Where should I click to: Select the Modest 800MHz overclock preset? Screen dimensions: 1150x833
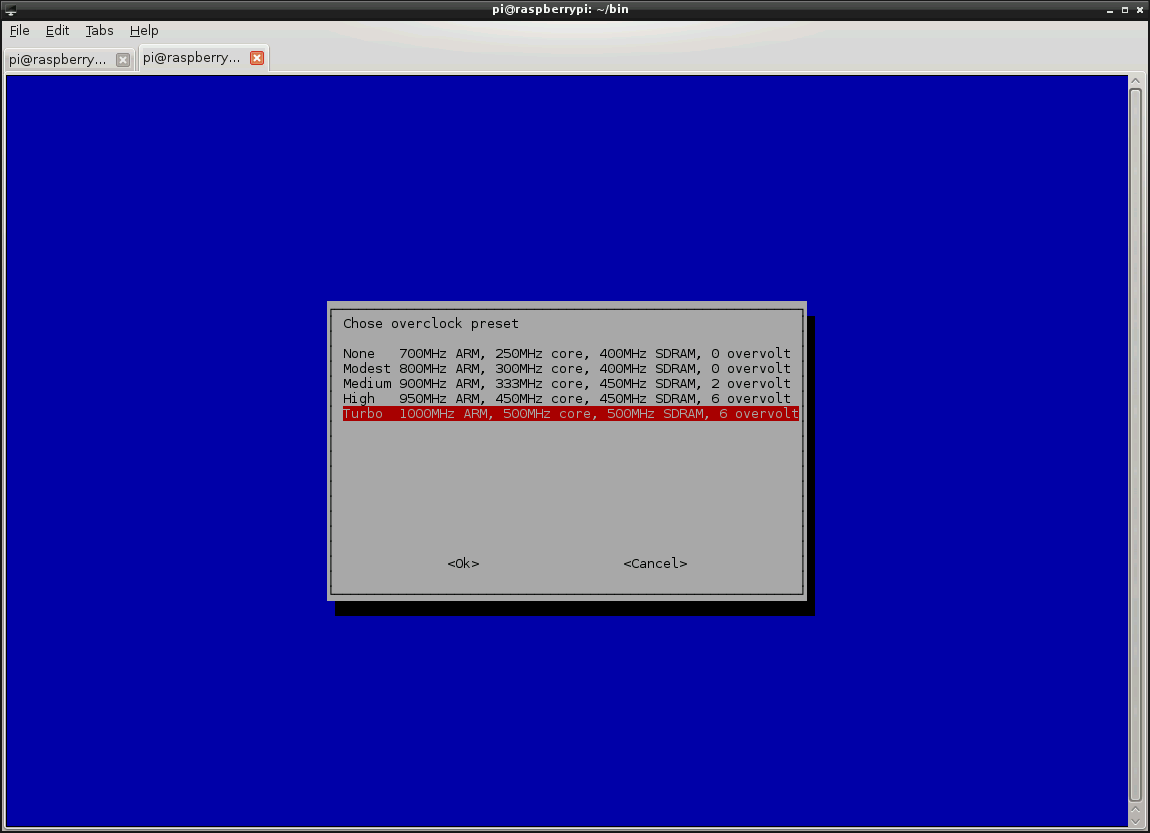566,369
